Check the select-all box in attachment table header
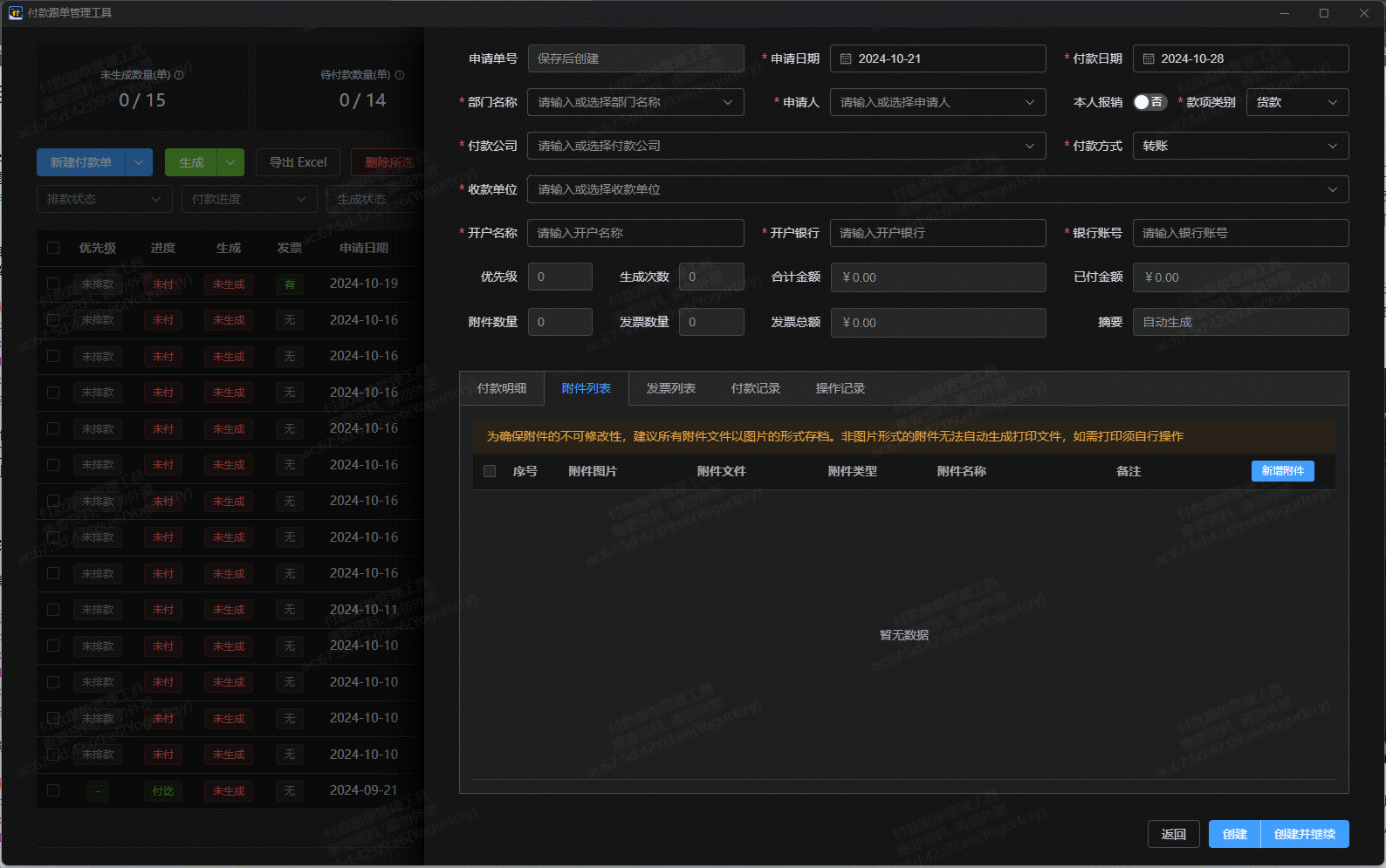Viewport: 1386px width, 868px height. [490, 471]
